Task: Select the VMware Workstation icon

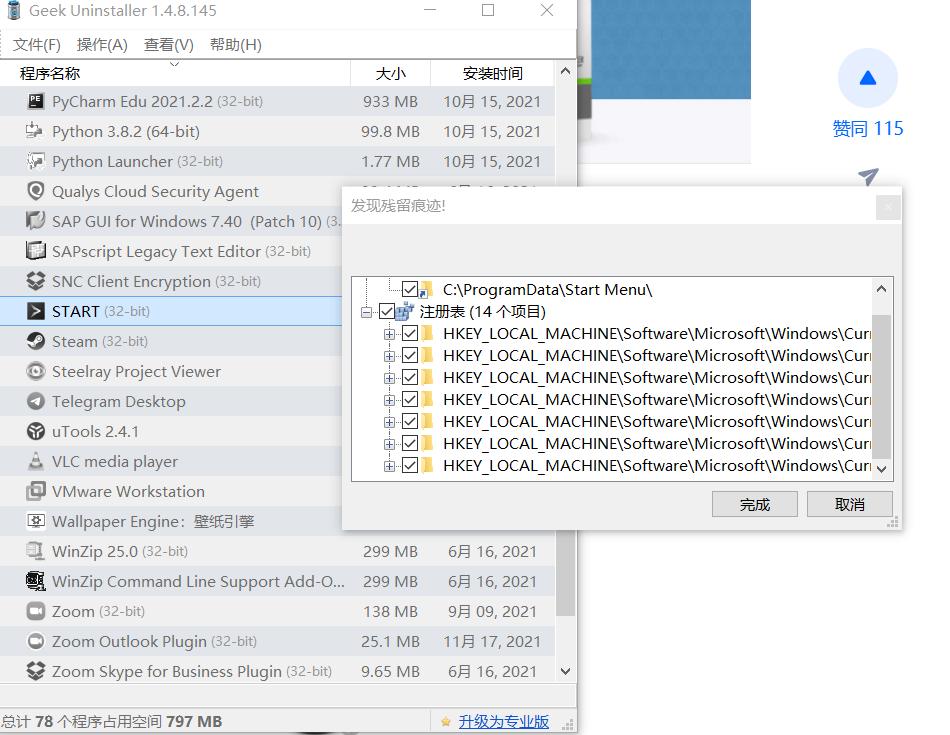Action: click(34, 491)
